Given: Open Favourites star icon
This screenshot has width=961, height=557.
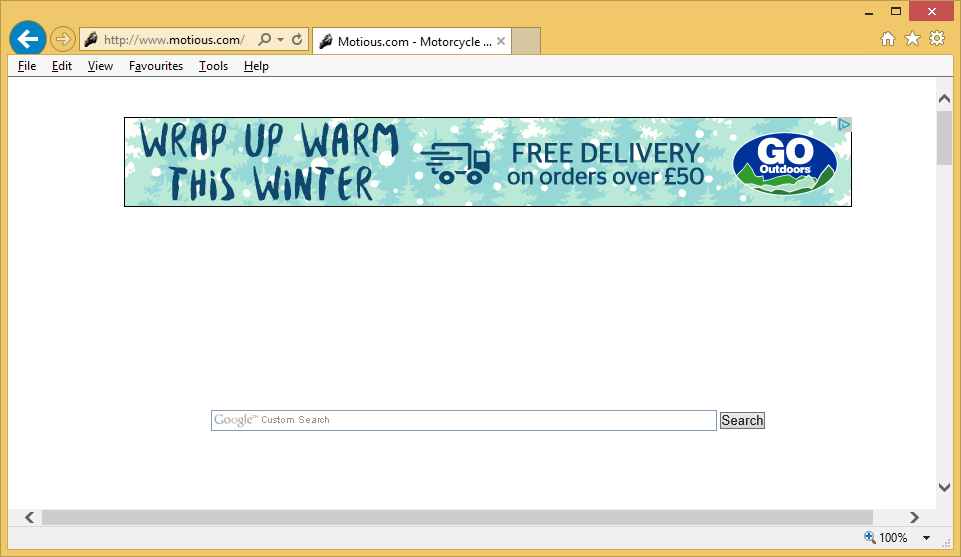Looking at the screenshot, I should pyautogui.click(x=912, y=39).
